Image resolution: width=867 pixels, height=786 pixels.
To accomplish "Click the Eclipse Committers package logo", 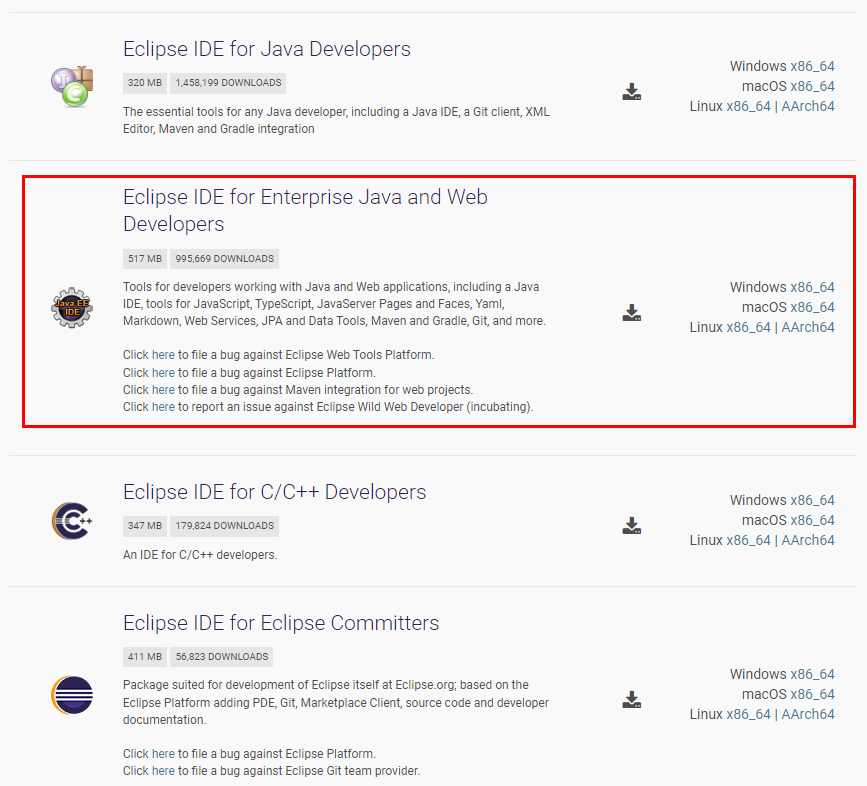I will [x=72, y=695].
